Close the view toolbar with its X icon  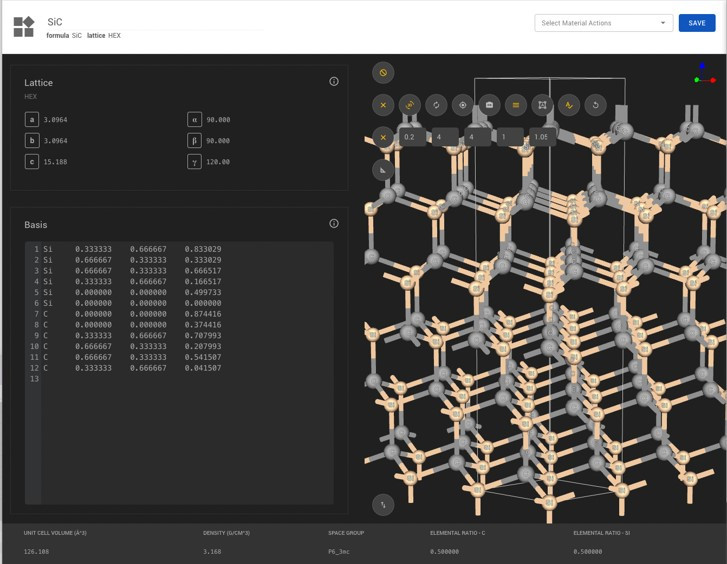click(x=383, y=105)
